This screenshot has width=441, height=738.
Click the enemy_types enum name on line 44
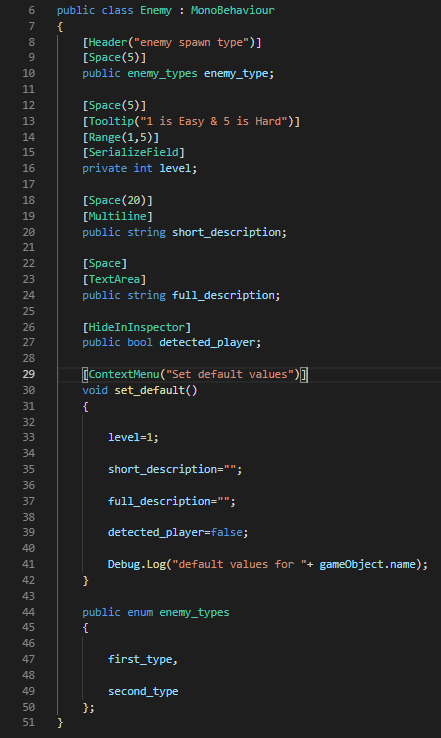point(194,612)
